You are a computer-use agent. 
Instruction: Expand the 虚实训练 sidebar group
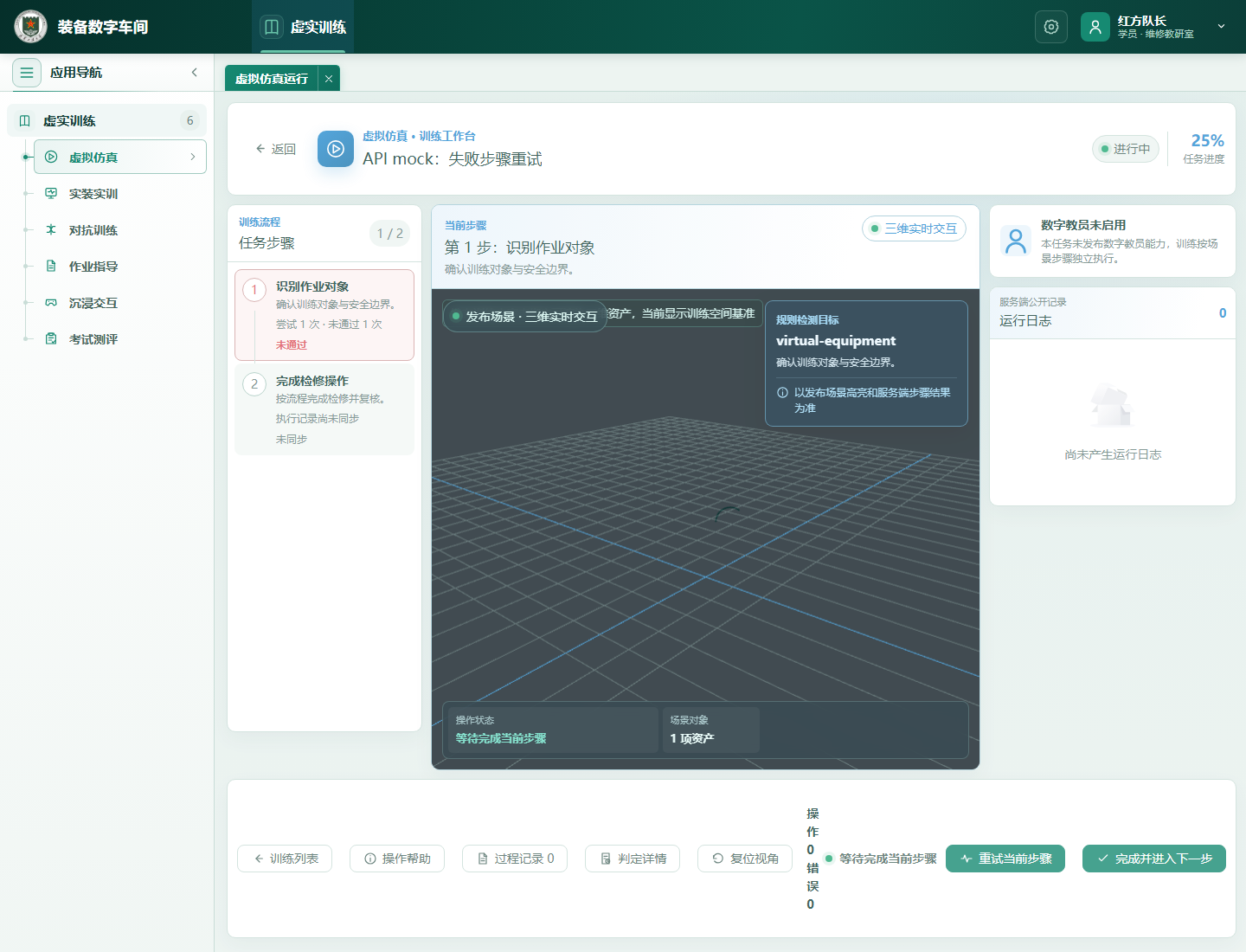click(106, 120)
